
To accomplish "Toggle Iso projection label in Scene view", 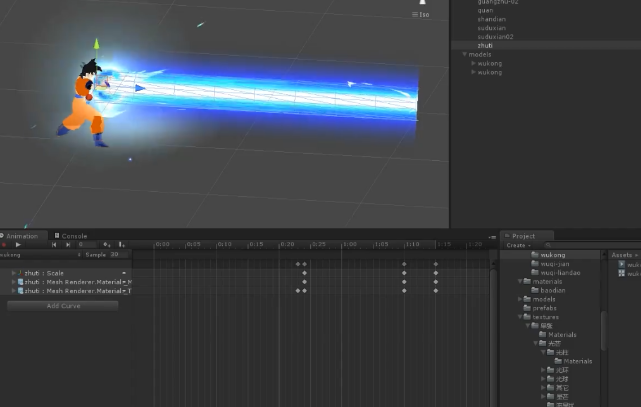I will pos(421,15).
